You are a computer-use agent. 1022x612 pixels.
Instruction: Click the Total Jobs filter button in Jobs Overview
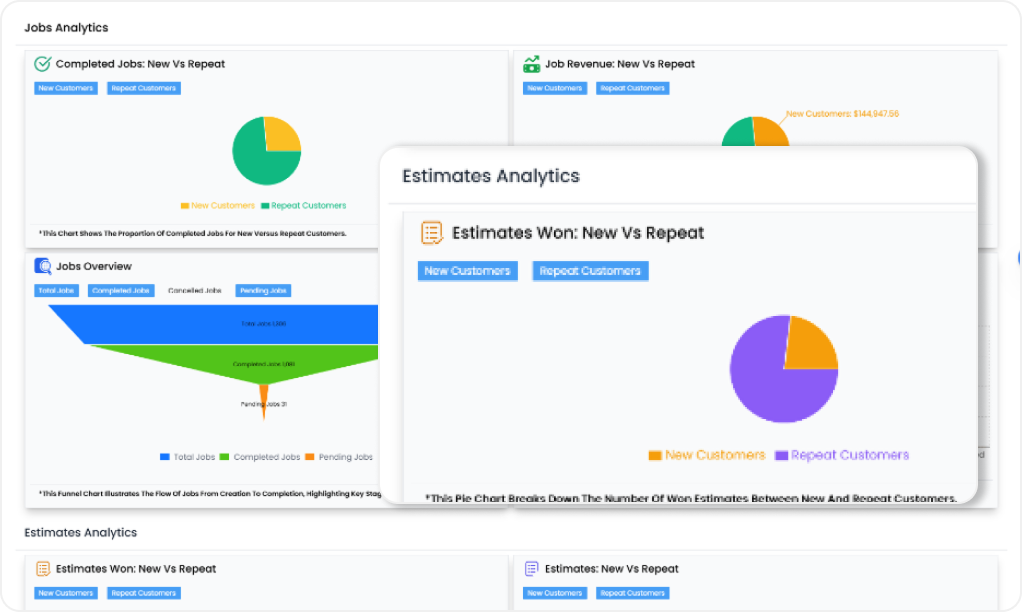point(54,290)
